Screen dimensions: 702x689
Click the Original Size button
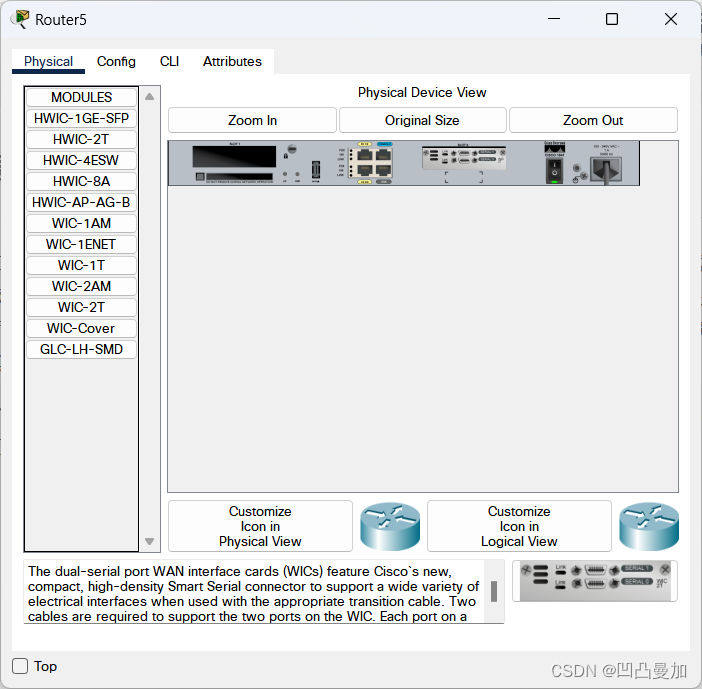(x=422, y=120)
